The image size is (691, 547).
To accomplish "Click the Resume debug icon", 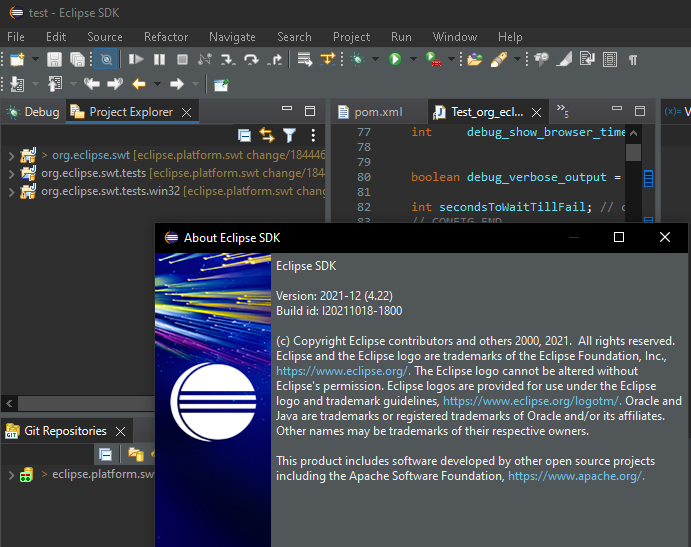I will pos(136,60).
